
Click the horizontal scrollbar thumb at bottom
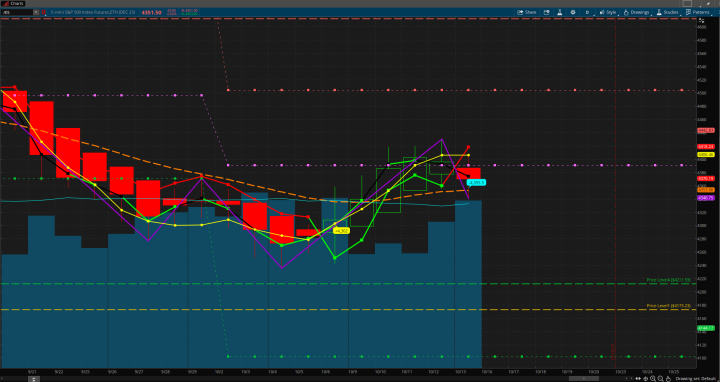click(584, 378)
